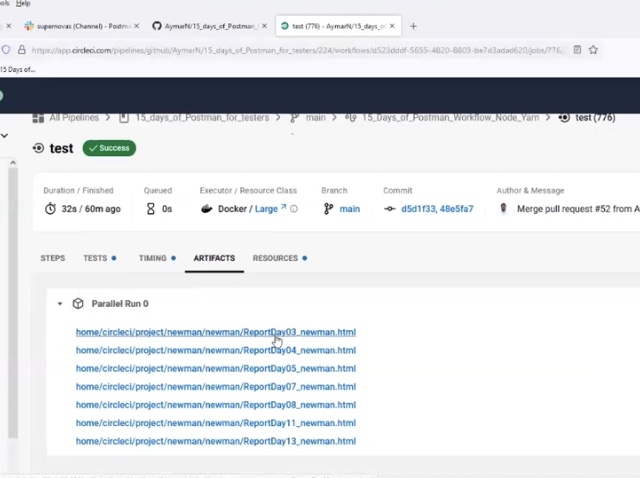The width and height of the screenshot is (640, 478).
Task: Click the Success status badge
Action: [x=109, y=148]
